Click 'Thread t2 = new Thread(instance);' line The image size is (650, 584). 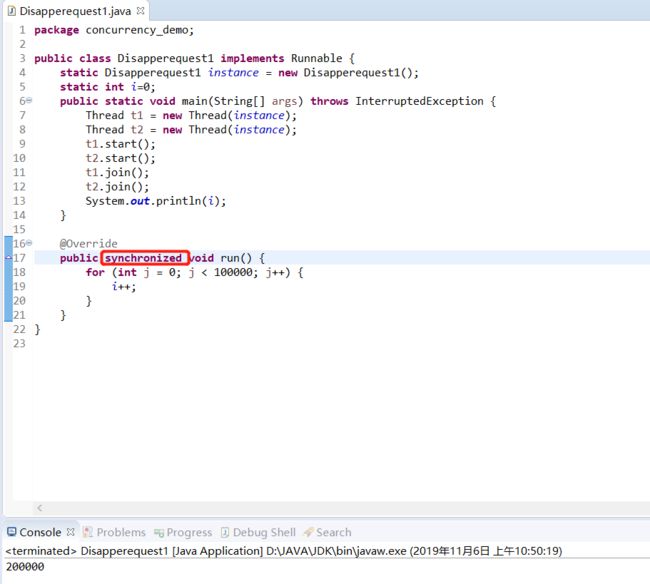(x=191, y=130)
